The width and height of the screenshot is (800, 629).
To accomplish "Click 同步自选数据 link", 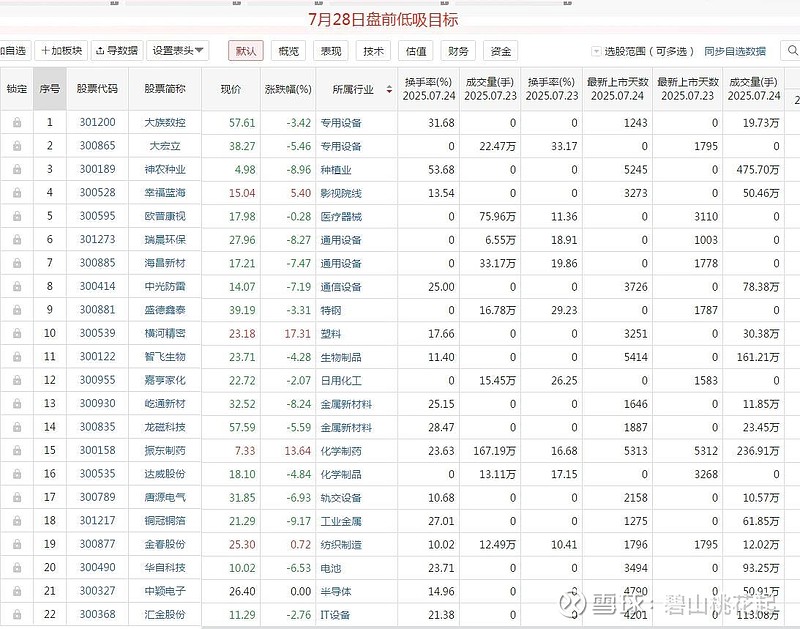I will click(x=735, y=51).
